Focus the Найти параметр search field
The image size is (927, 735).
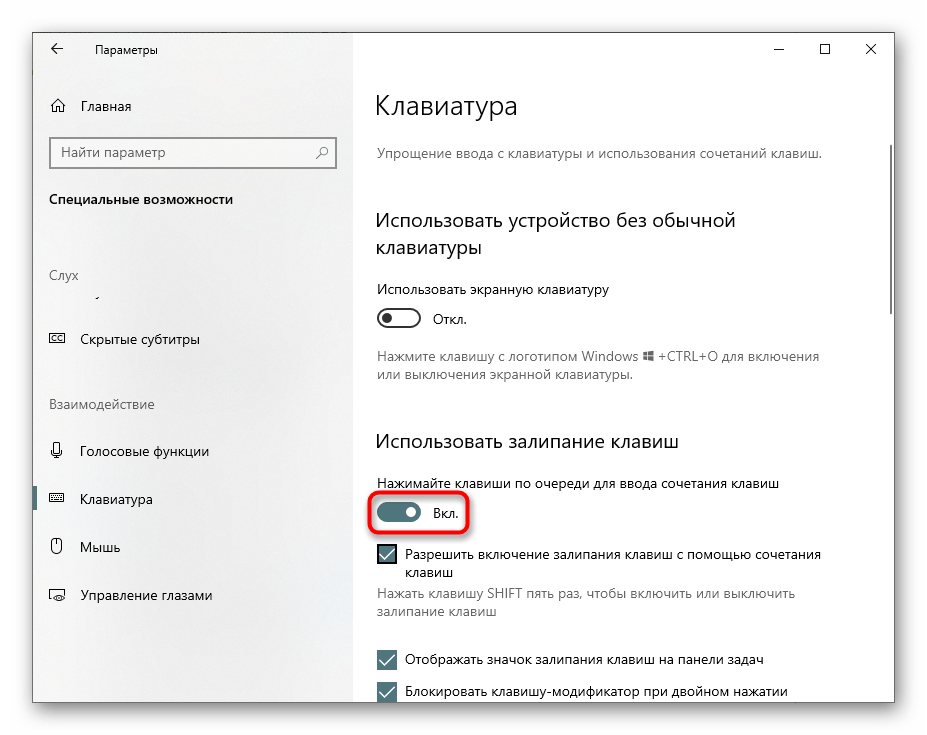(193, 153)
